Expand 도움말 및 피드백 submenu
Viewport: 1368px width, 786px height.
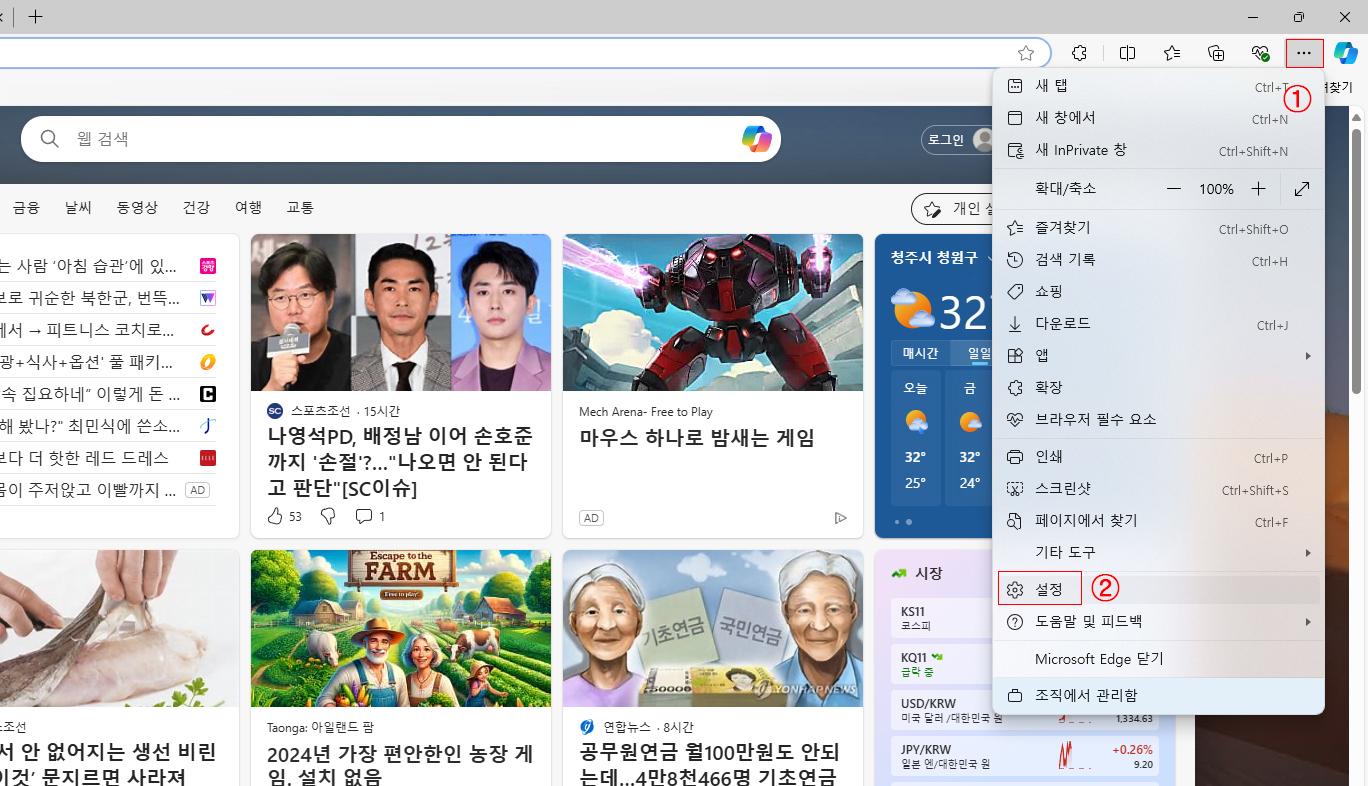click(x=1158, y=621)
